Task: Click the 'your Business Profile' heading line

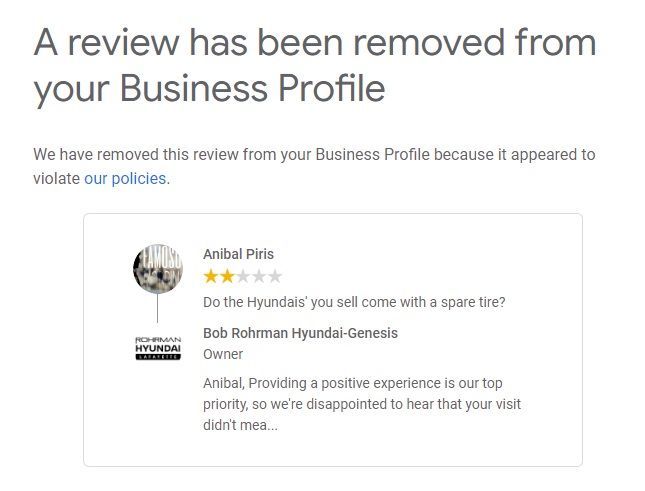Action: click(x=209, y=88)
